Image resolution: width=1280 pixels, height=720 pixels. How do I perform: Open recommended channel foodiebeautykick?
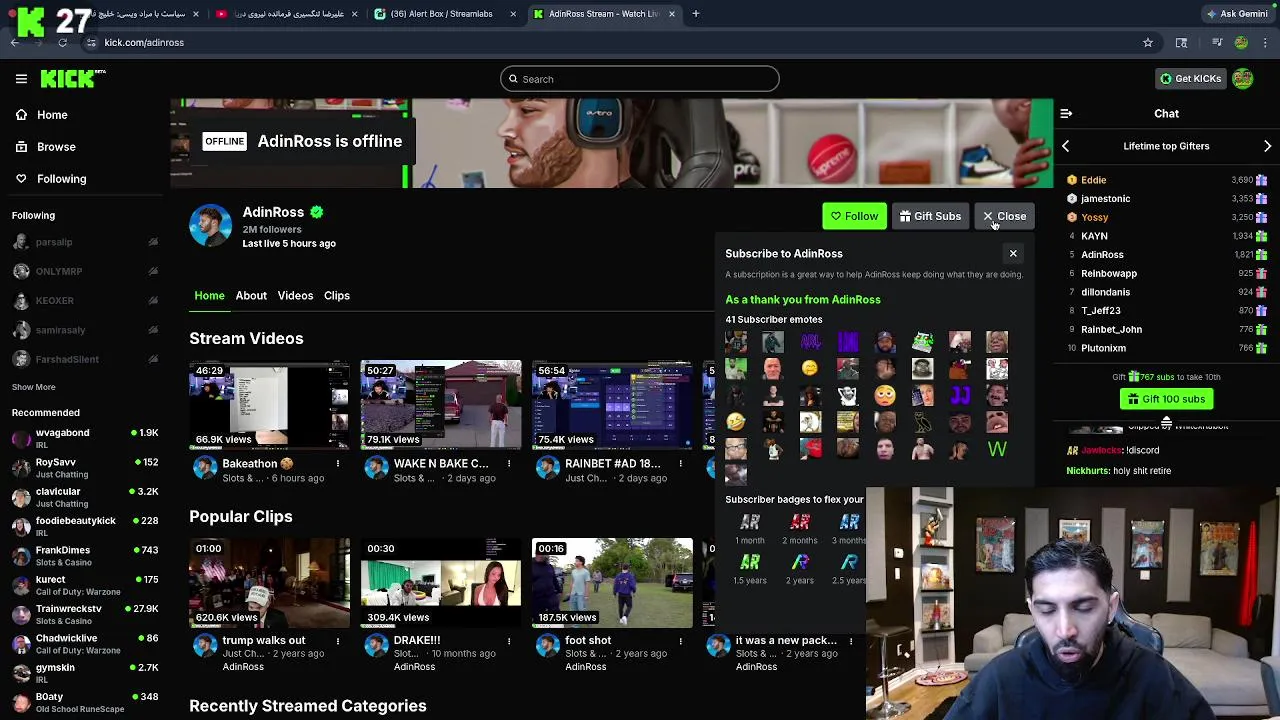click(85, 527)
